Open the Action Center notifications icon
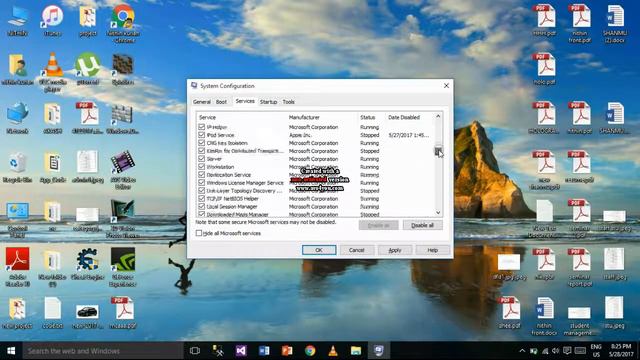 pos(567,351)
